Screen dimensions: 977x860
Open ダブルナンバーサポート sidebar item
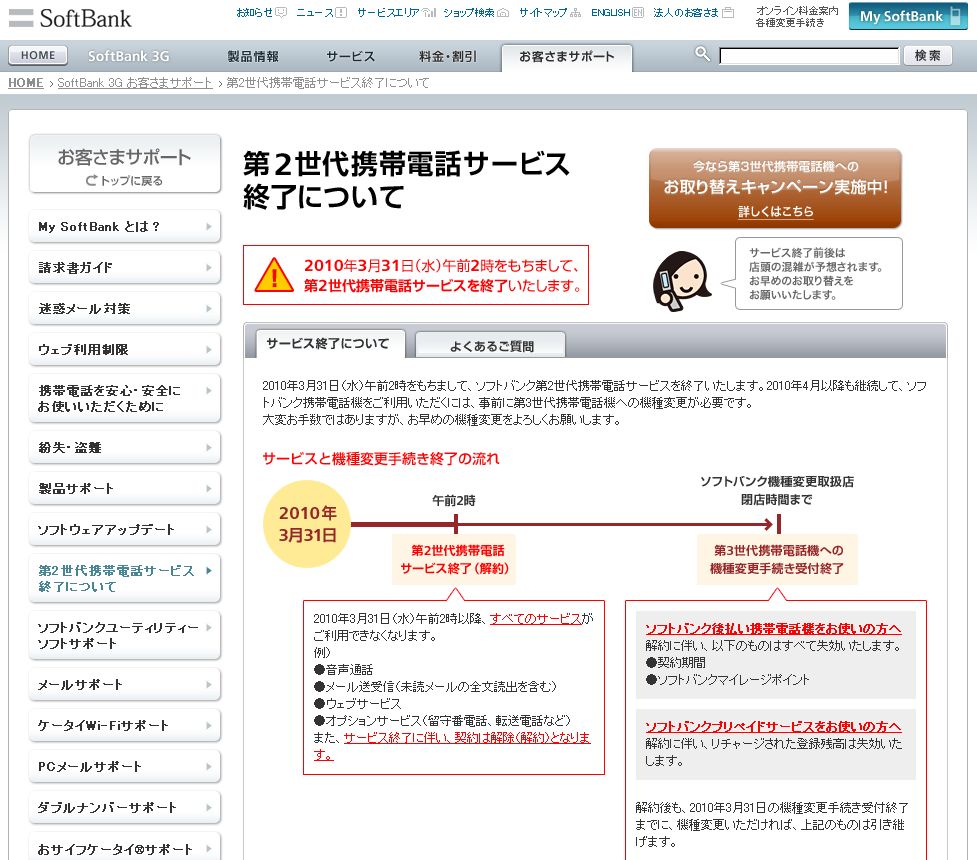[x=125, y=808]
